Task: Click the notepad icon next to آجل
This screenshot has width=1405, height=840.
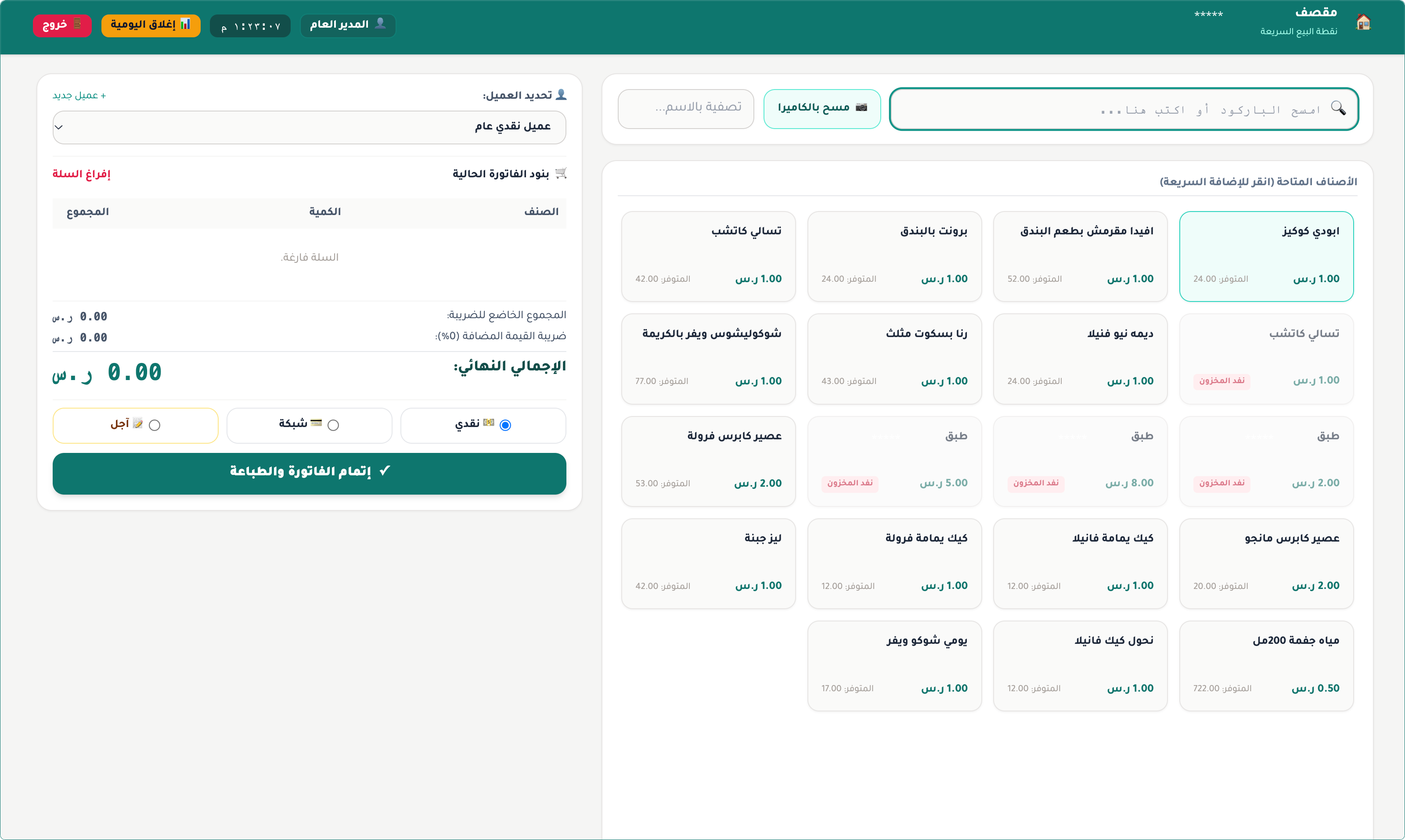Action: point(137,424)
